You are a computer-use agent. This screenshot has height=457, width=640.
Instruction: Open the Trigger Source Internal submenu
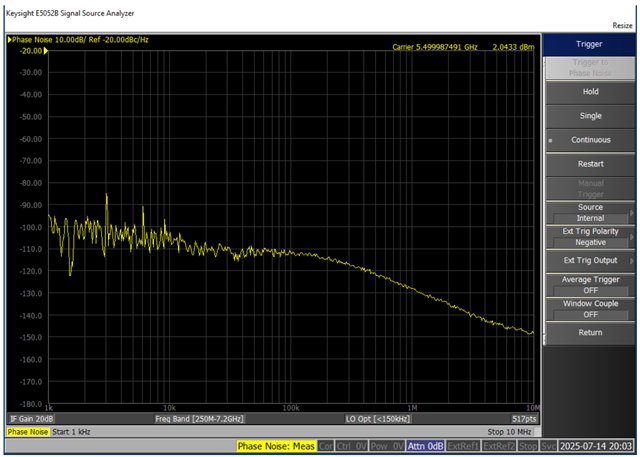(590, 213)
